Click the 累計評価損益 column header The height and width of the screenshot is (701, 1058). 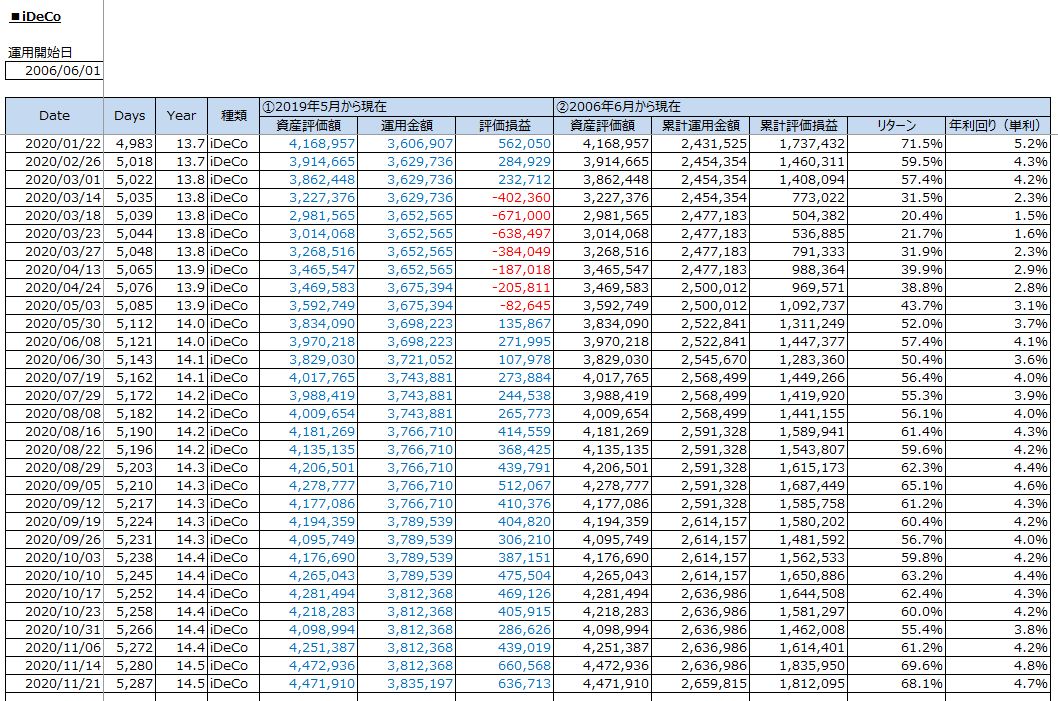(797, 126)
